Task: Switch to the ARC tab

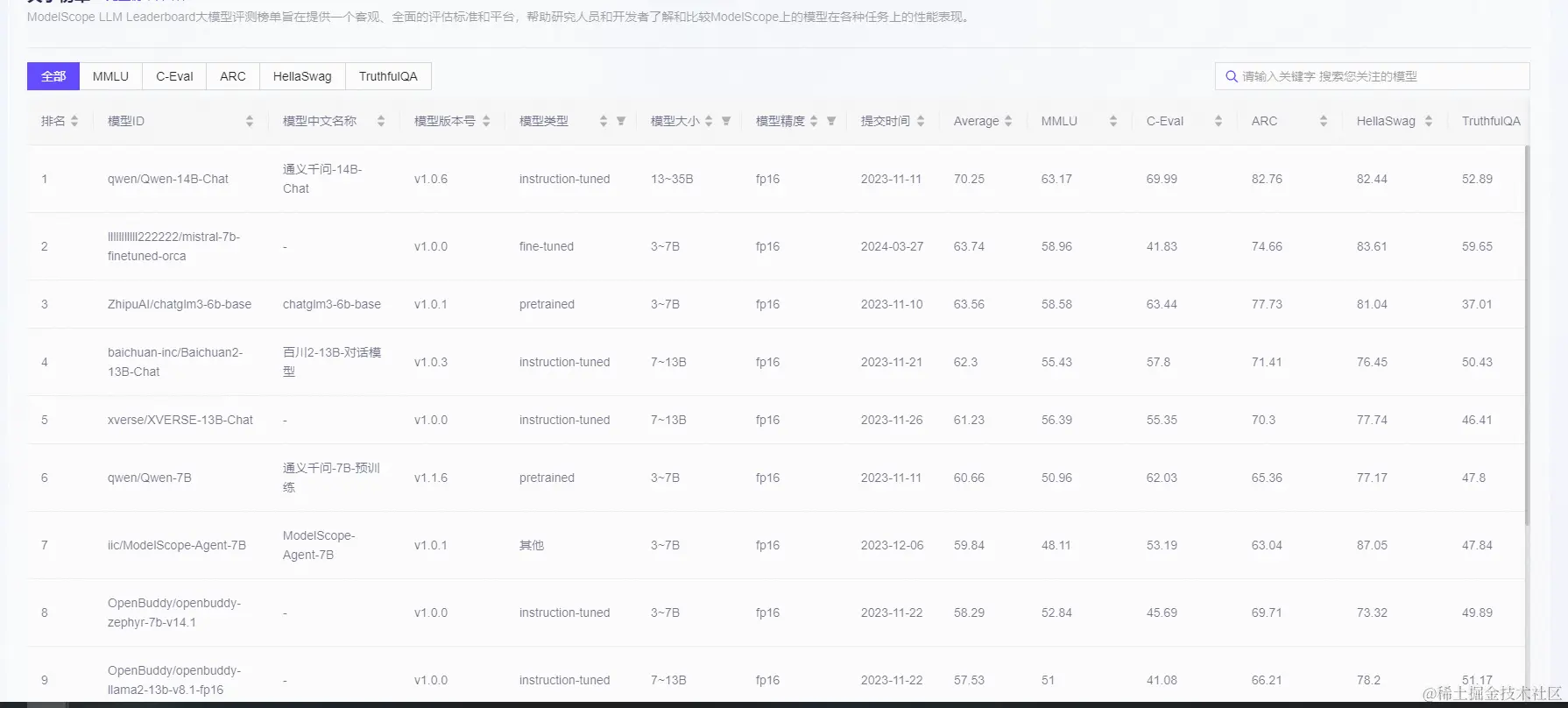Action: pos(233,76)
